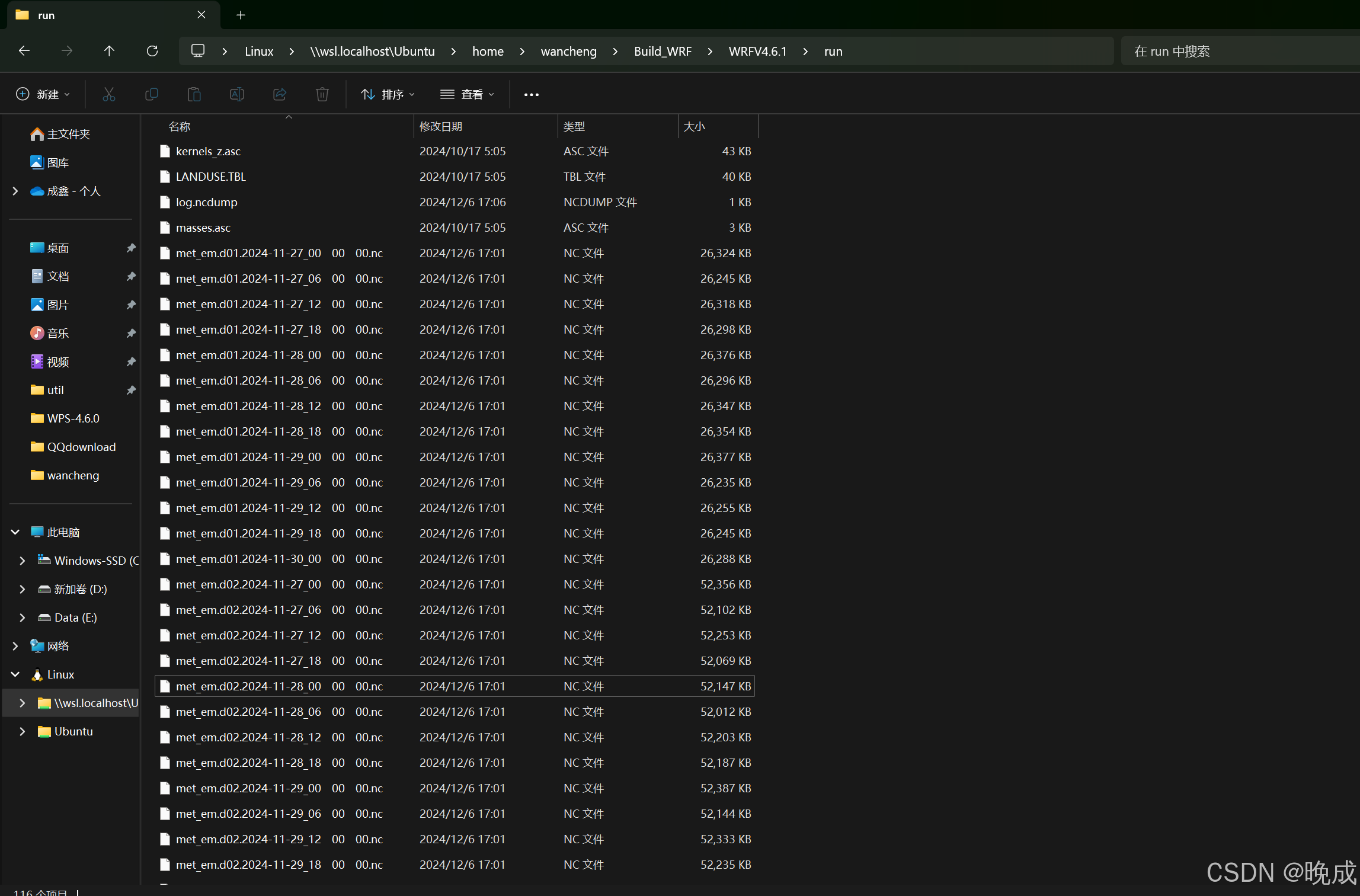Screen dimensions: 1360x896
Task: Refresh the current folder
Action: tap(152, 51)
